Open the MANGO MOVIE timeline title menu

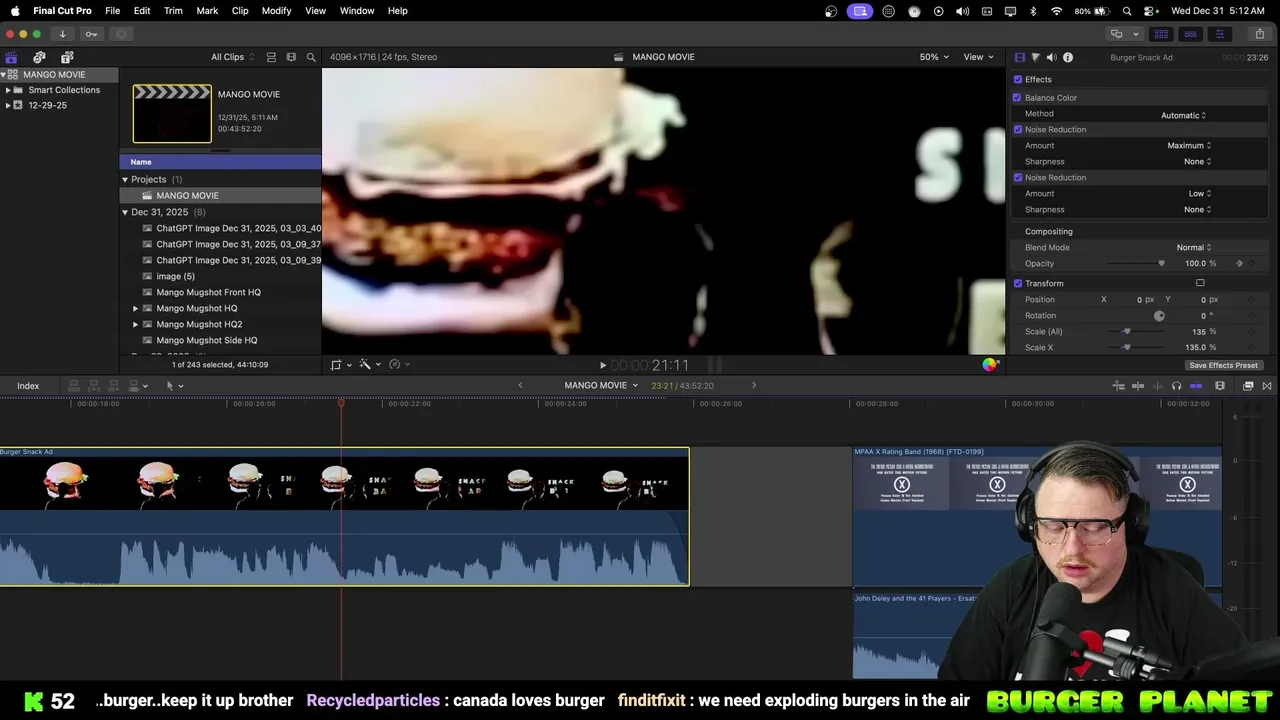click(x=601, y=386)
